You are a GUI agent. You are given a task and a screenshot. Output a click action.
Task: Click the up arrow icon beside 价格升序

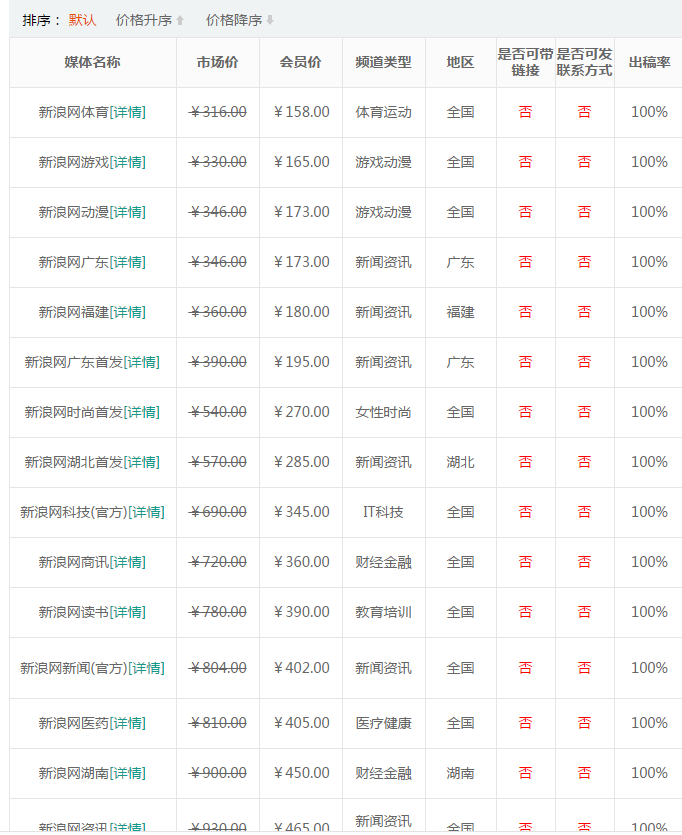180,20
